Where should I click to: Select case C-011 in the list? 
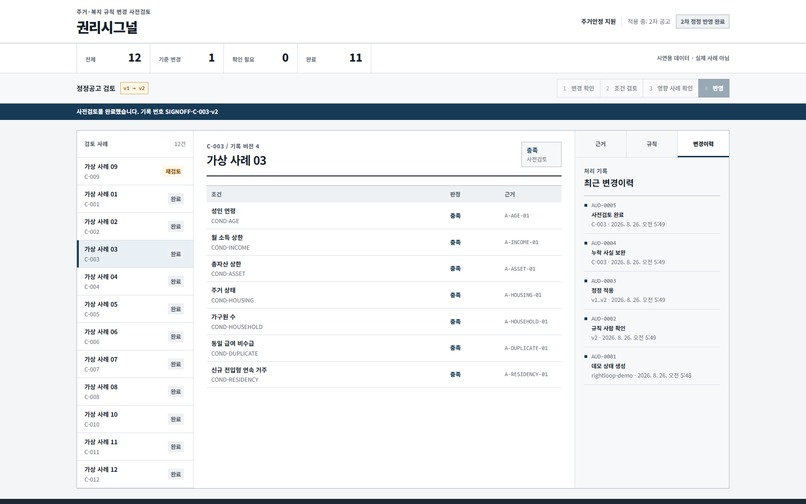135,447
